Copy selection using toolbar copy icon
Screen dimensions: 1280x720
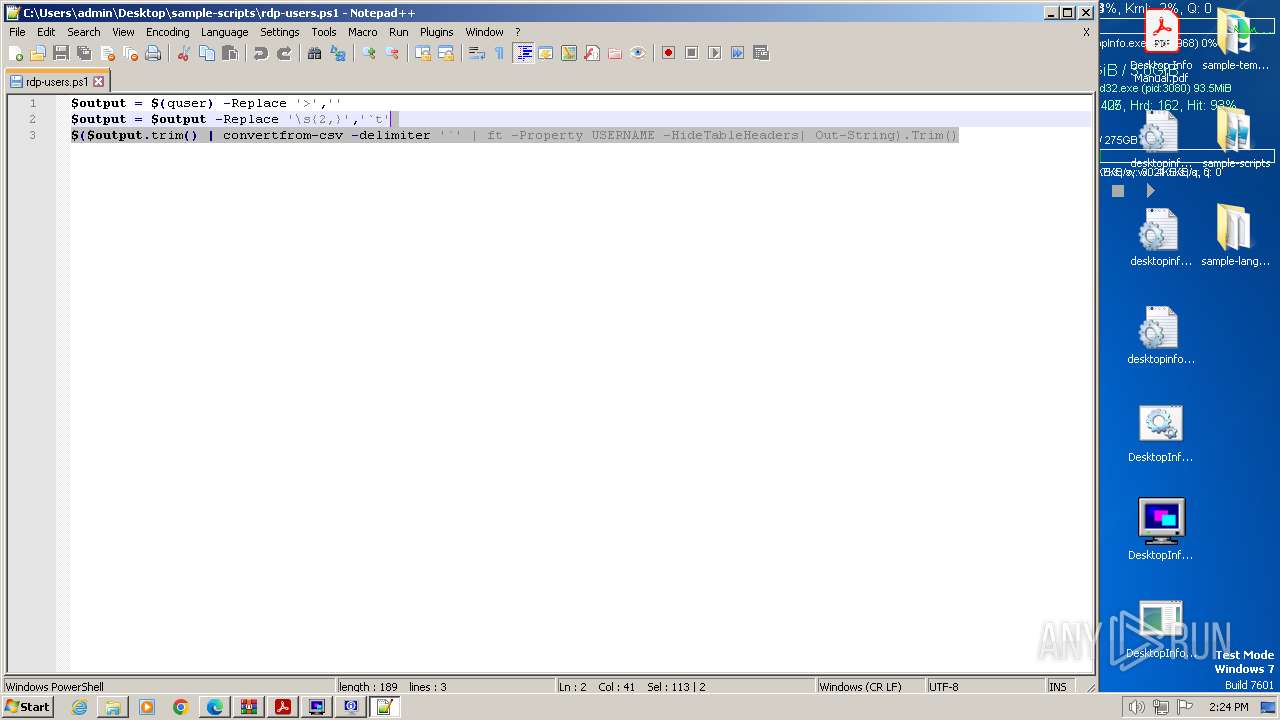pos(207,53)
